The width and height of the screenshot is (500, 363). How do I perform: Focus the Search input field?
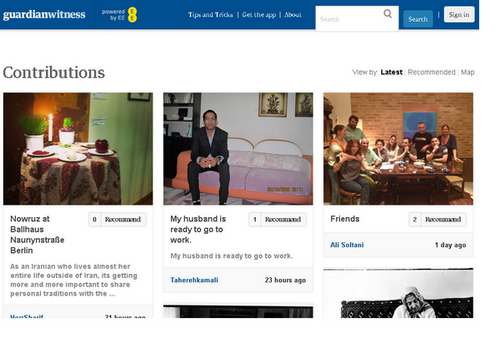[x=357, y=19]
